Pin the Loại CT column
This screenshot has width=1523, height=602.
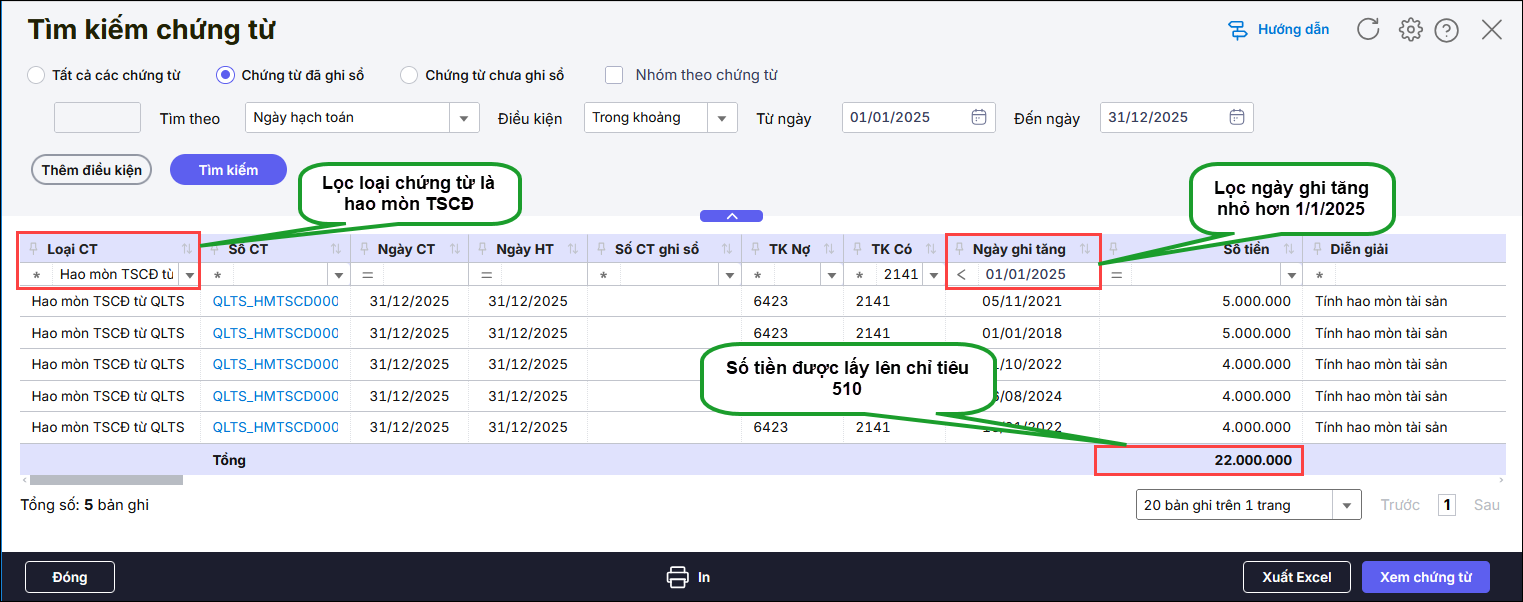coord(33,249)
